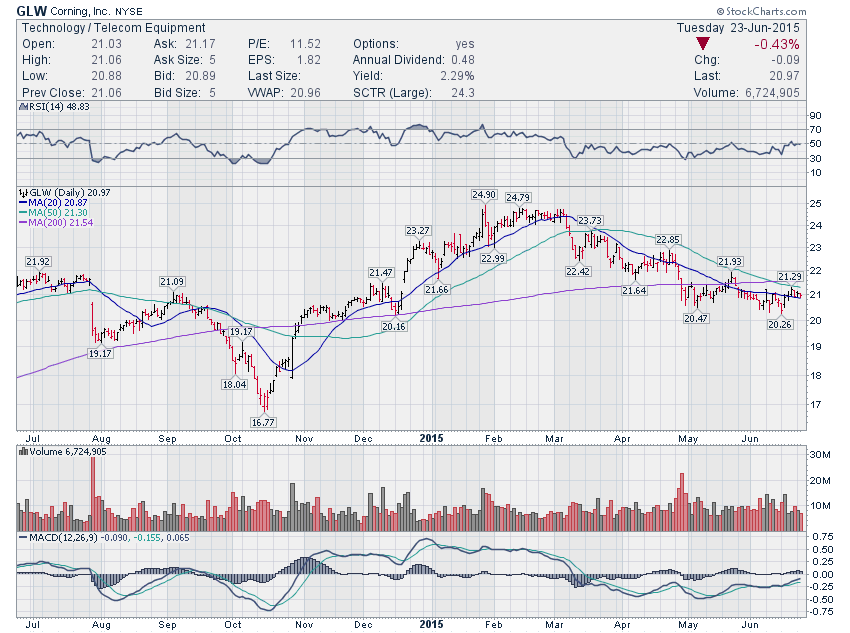Click the 20.26 price annotation
The width and height of the screenshot is (850, 633).
click(x=780, y=324)
